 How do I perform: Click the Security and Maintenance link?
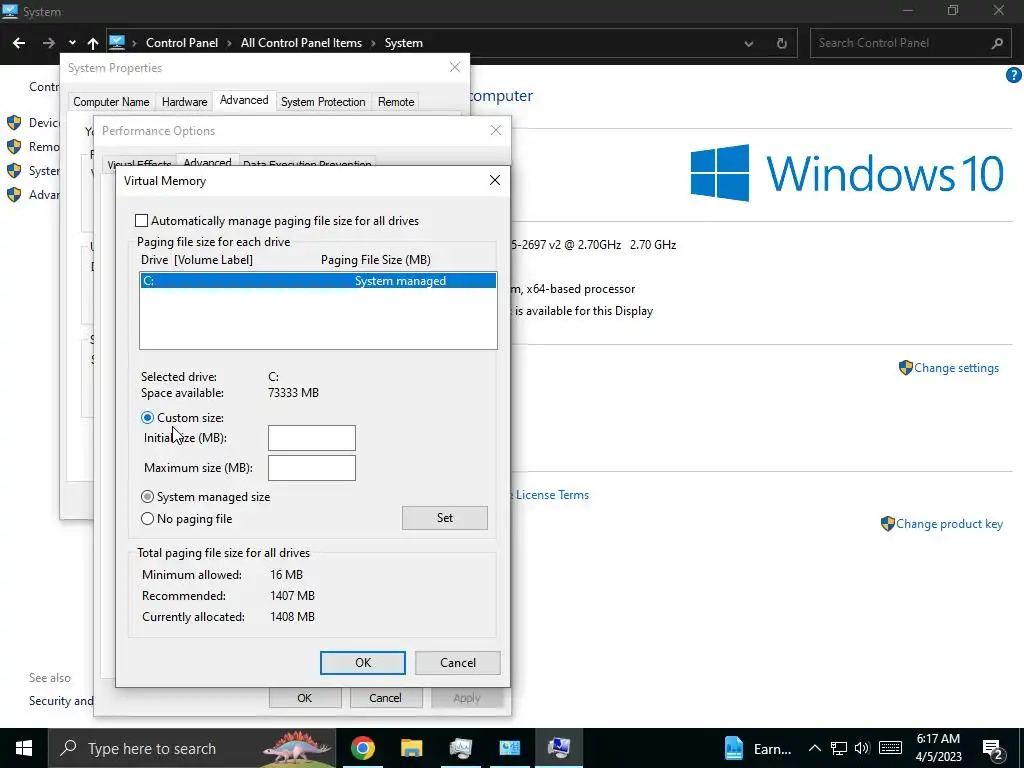(61, 701)
